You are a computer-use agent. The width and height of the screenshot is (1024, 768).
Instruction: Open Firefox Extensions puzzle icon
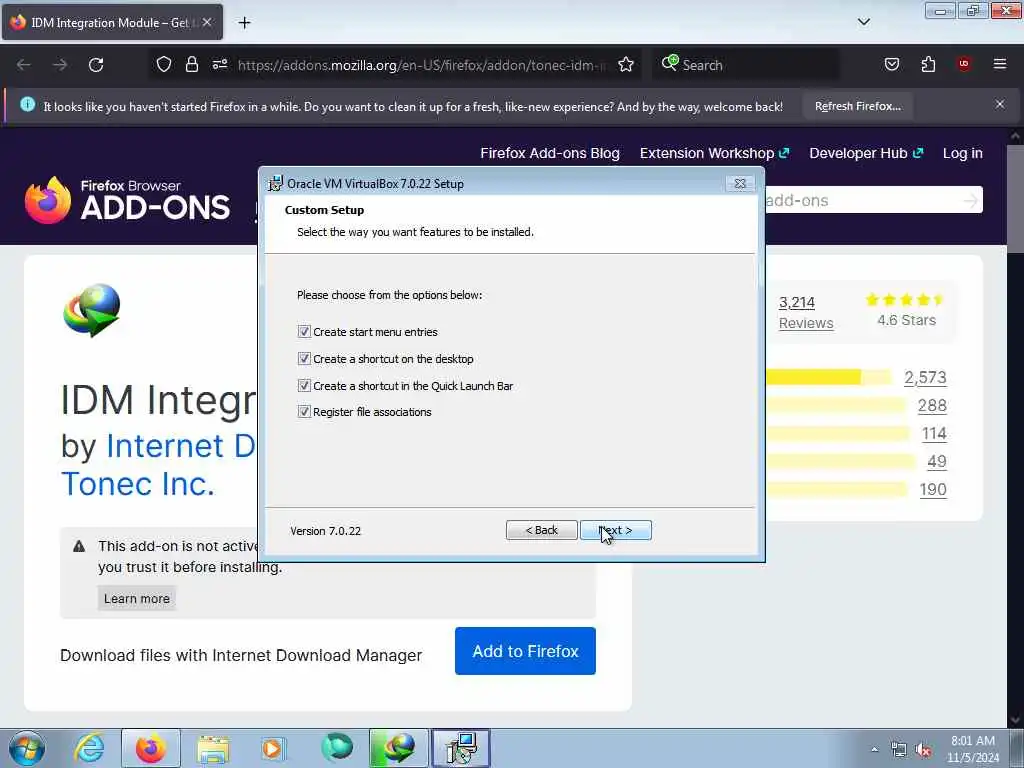tap(928, 64)
